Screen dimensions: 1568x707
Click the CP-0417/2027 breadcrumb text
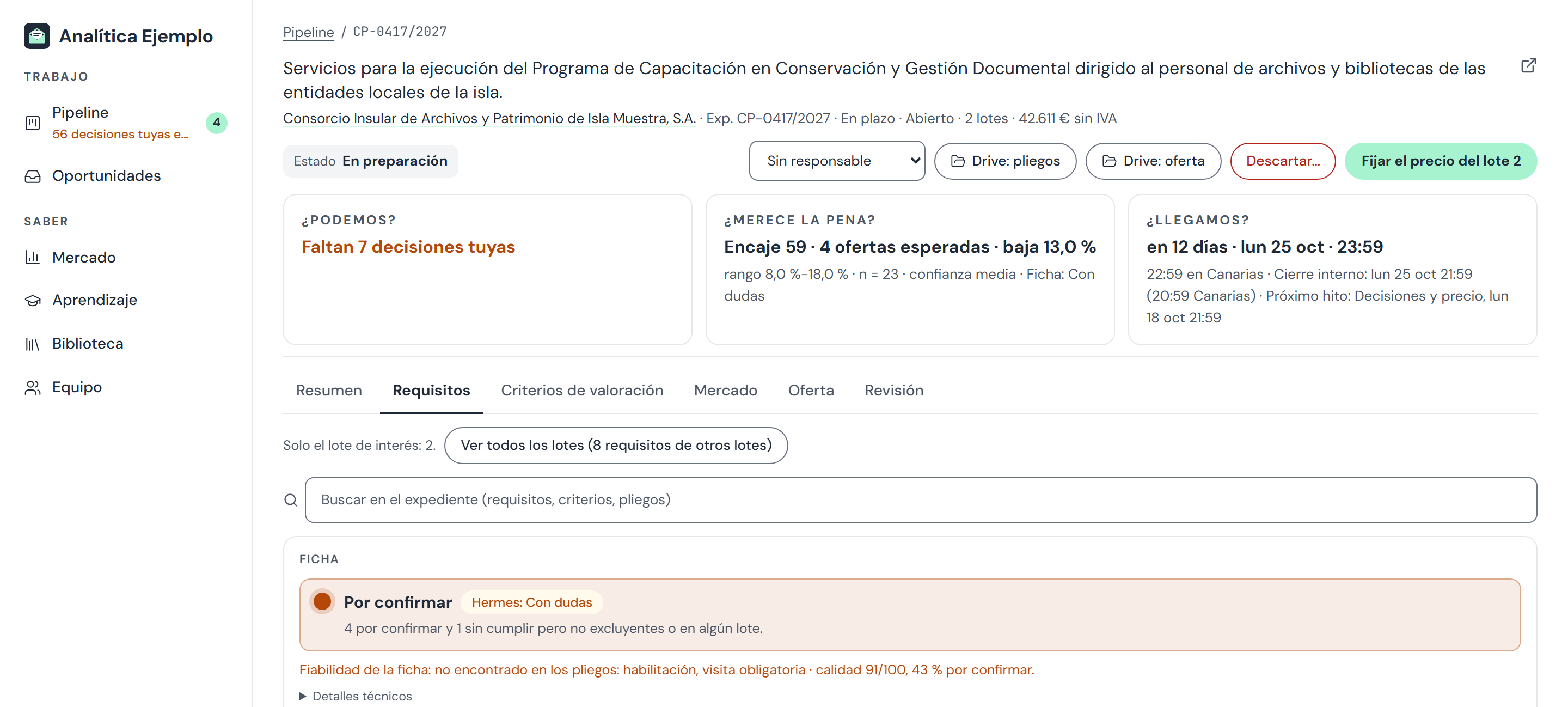click(x=400, y=32)
